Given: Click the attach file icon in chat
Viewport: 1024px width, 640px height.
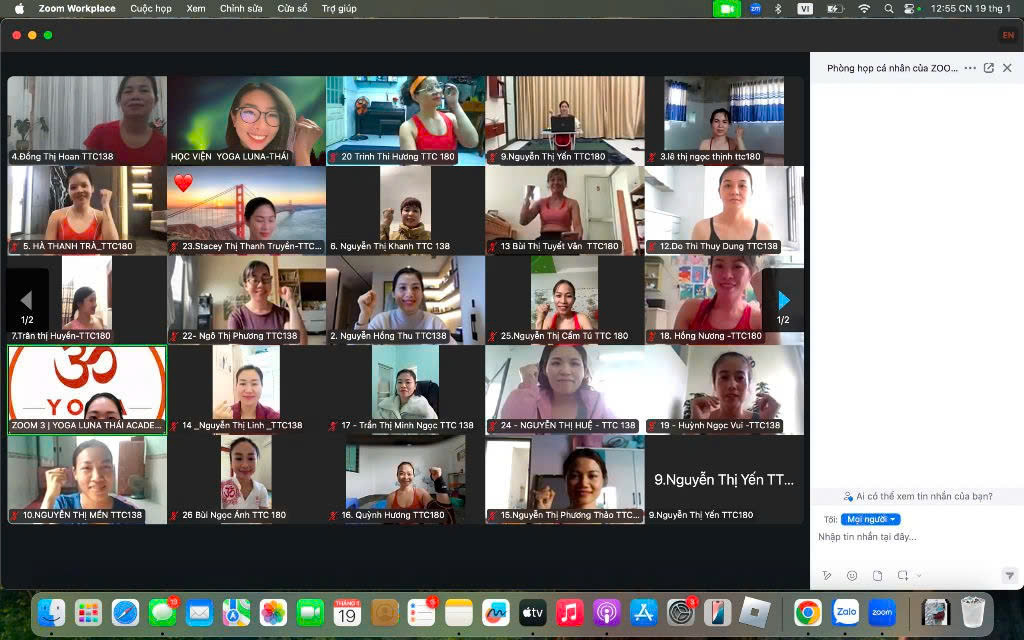Looking at the screenshot, I should (877, 576).
